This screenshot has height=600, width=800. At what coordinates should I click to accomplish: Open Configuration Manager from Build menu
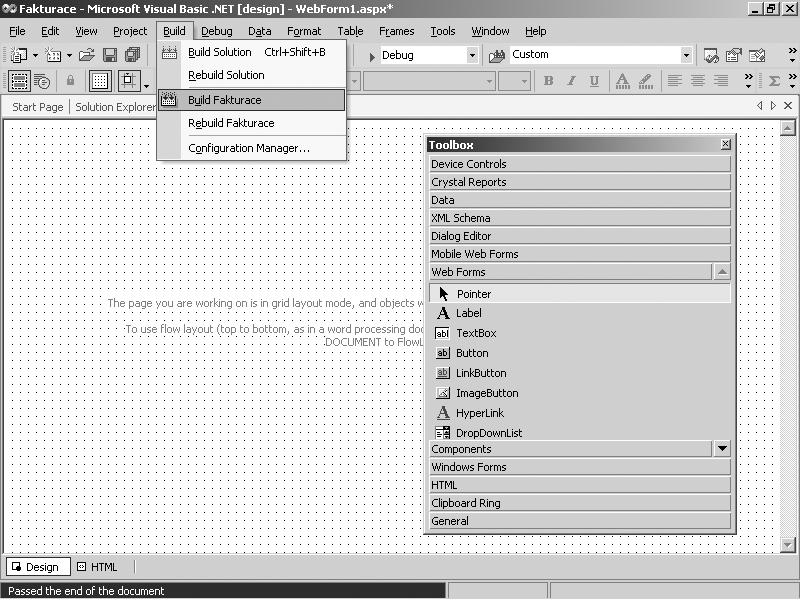[x=252, y=148]
